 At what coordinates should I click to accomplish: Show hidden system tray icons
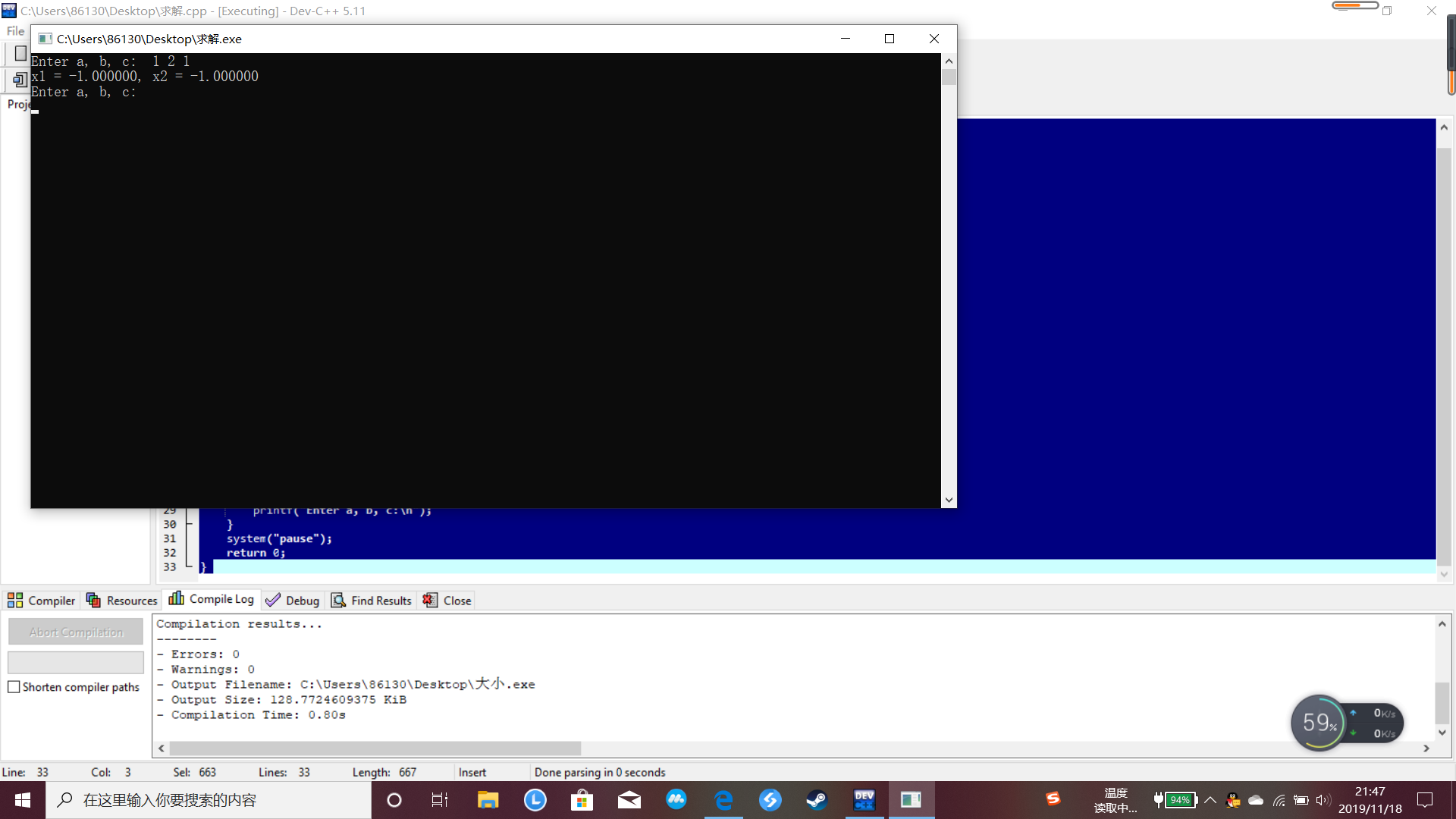point(1210,800)
